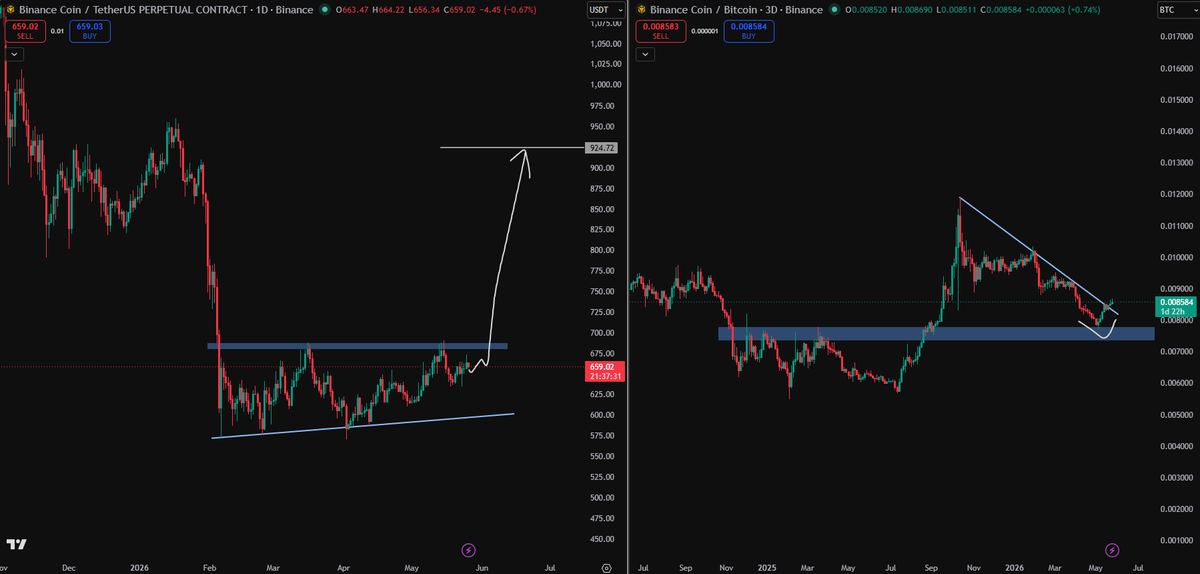Click the 659.03 BUY button
The height and width of the screenshot is (574, 1200).
(90, 30)
